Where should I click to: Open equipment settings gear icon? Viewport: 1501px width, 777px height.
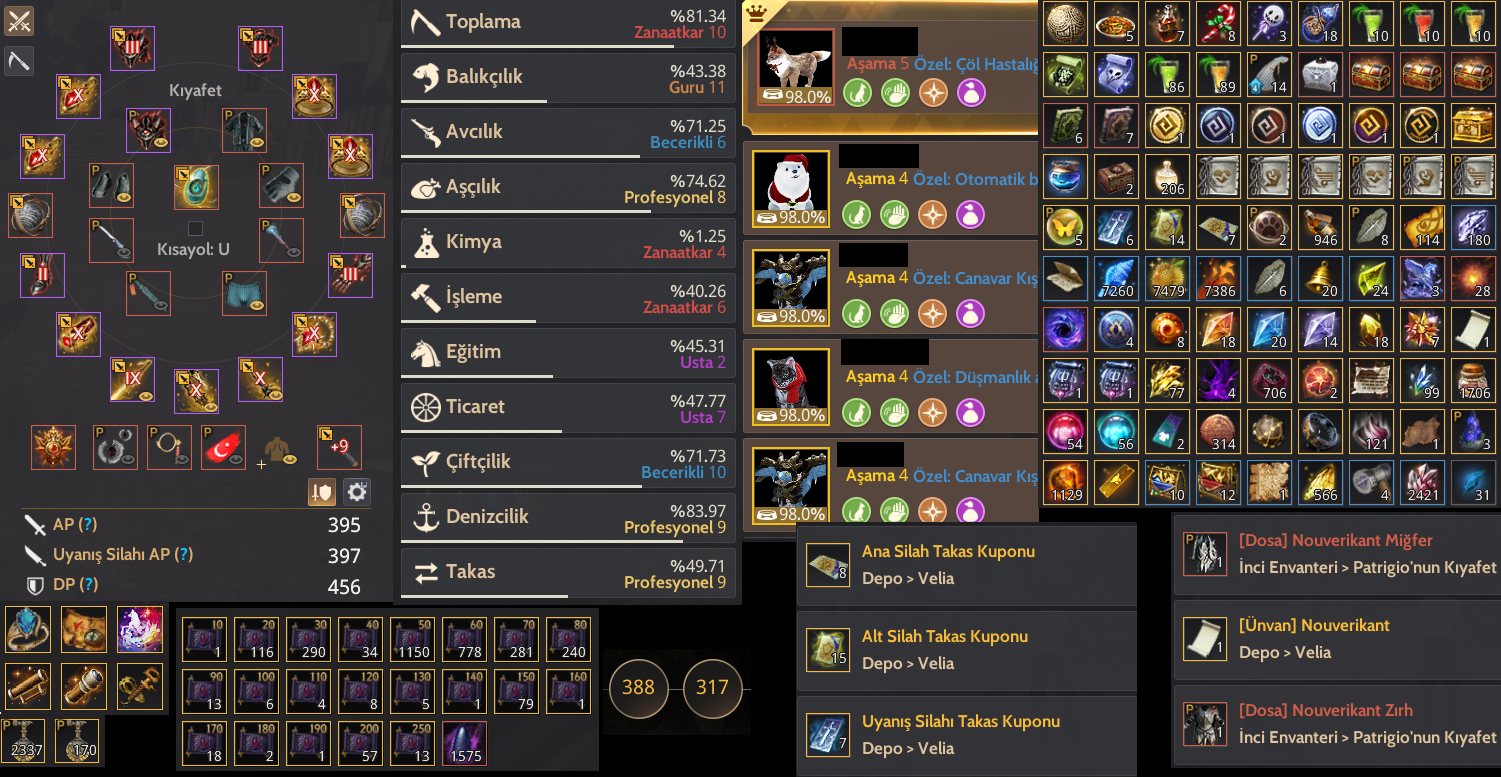click(x=357, y=492)
